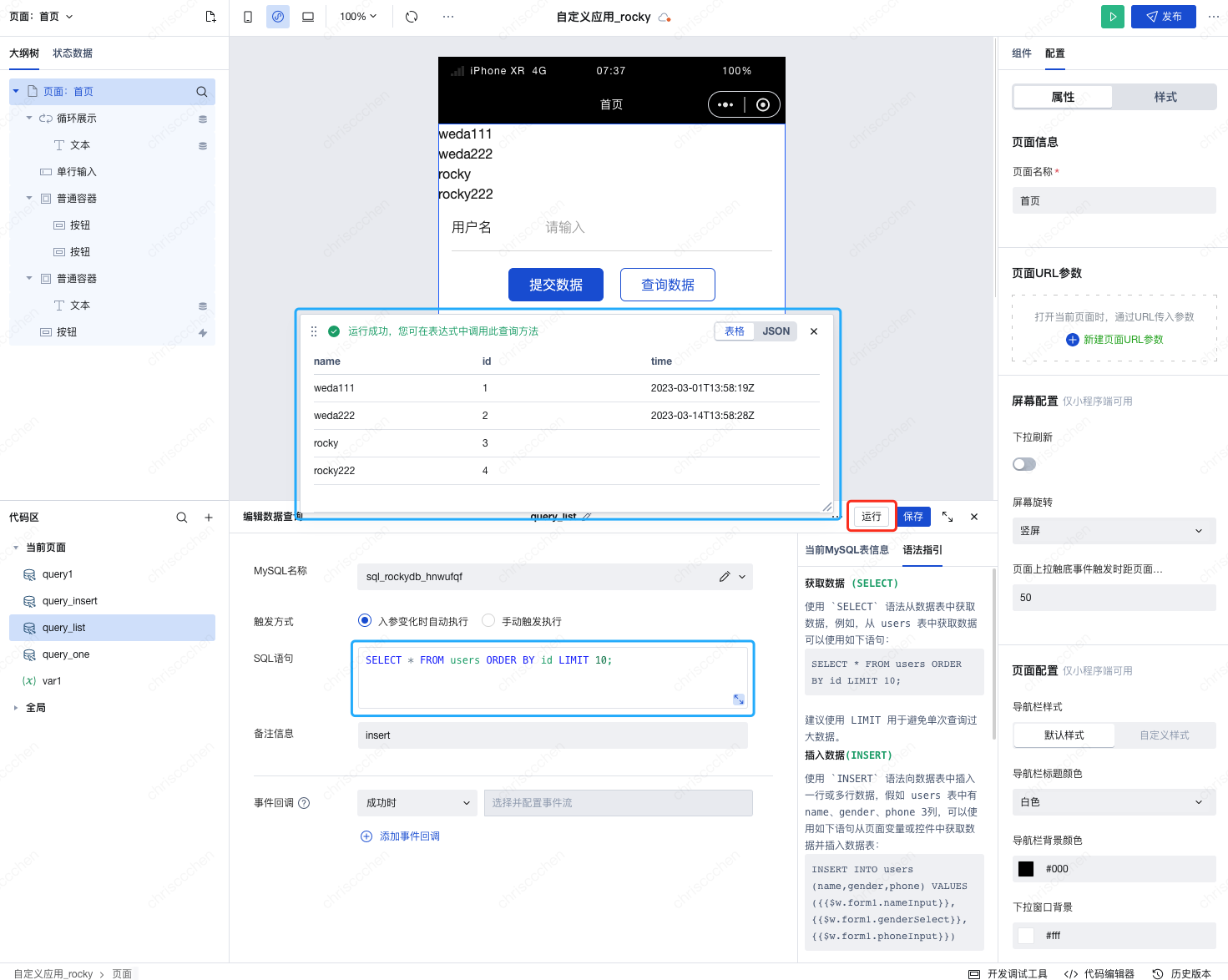Open the screen rotation dropdown
Screen dimensions: 1228x980
click(1114, 531)
